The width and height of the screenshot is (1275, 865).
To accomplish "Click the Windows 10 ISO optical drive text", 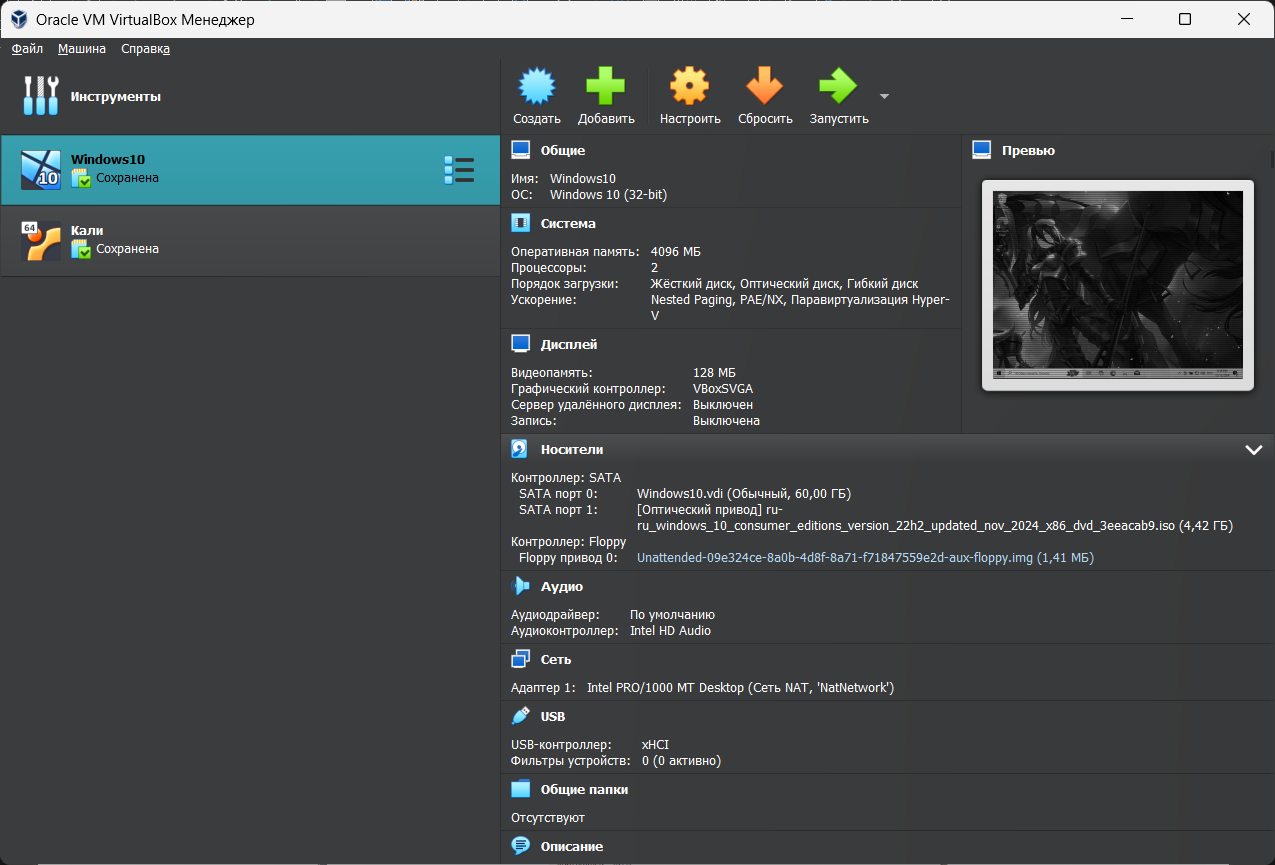I will [934, 518].
